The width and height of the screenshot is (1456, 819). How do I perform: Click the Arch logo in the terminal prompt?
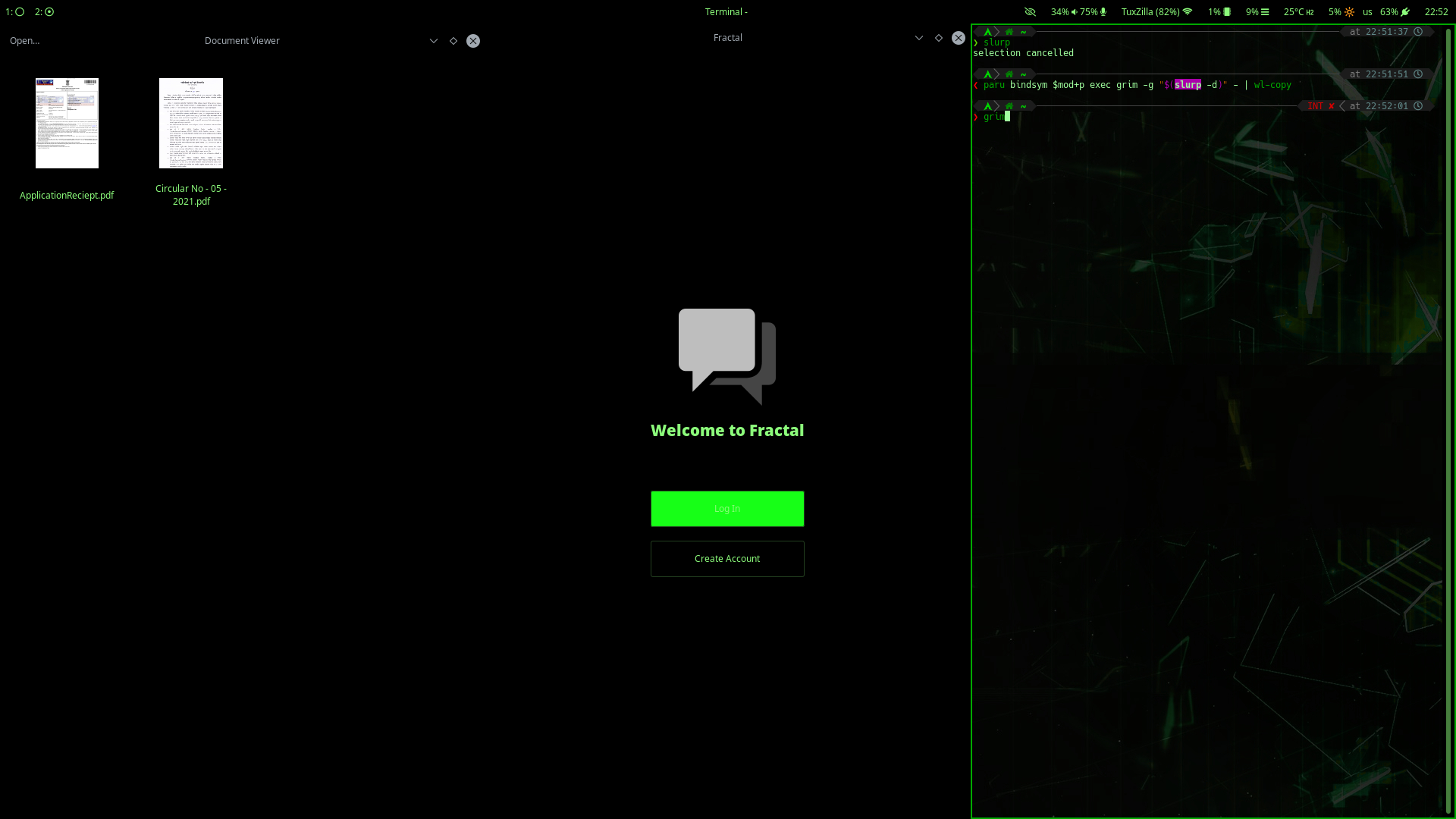(987, 106)
